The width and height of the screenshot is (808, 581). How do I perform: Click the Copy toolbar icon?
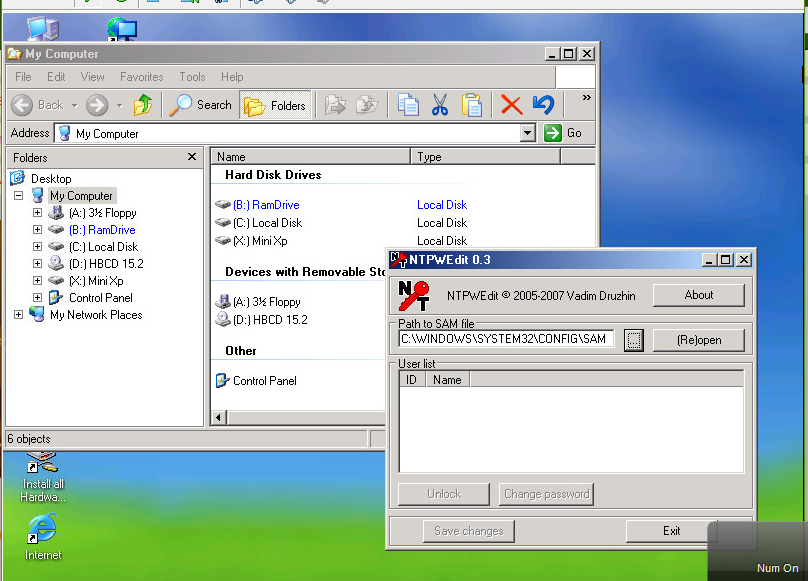(407, 104)
